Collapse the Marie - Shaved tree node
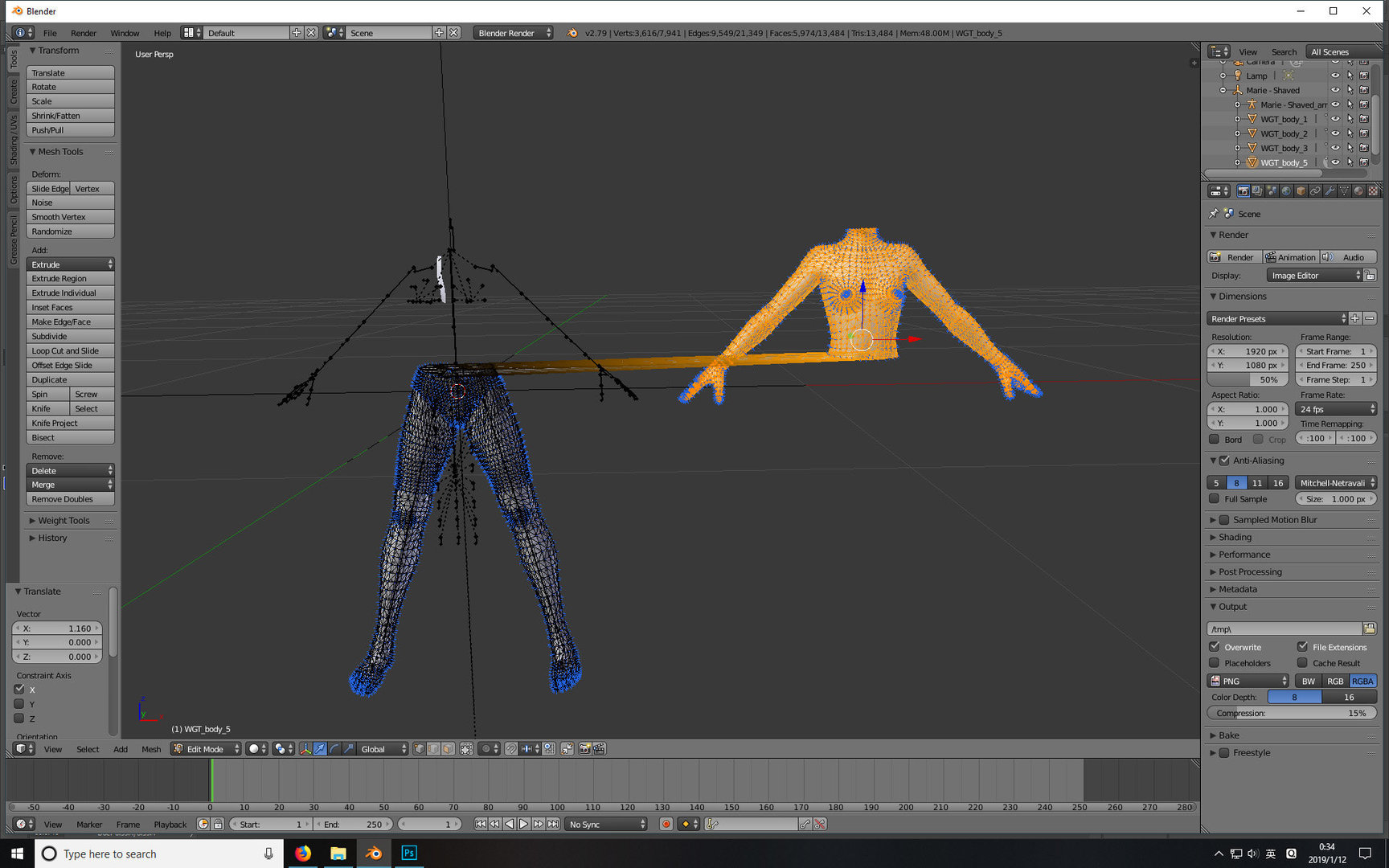The width and height of the screenshot is (1389, 868). tap(1223, 90)
